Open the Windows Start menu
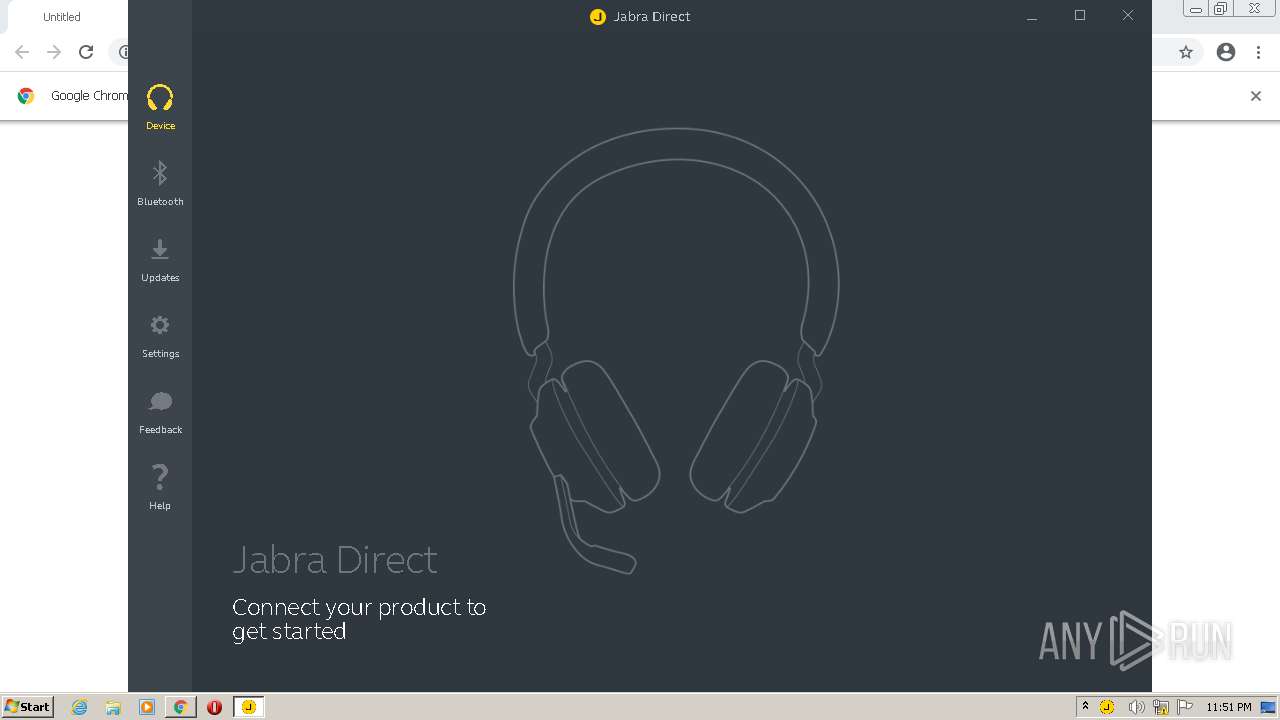This screenshot has height=720, width=1280. pyautogui.click(x=28, y=706)
